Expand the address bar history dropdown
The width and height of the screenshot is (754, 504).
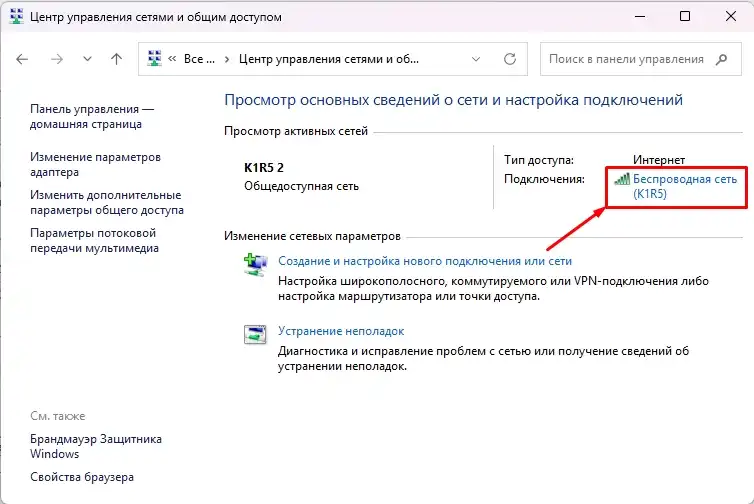pos(476,59)
